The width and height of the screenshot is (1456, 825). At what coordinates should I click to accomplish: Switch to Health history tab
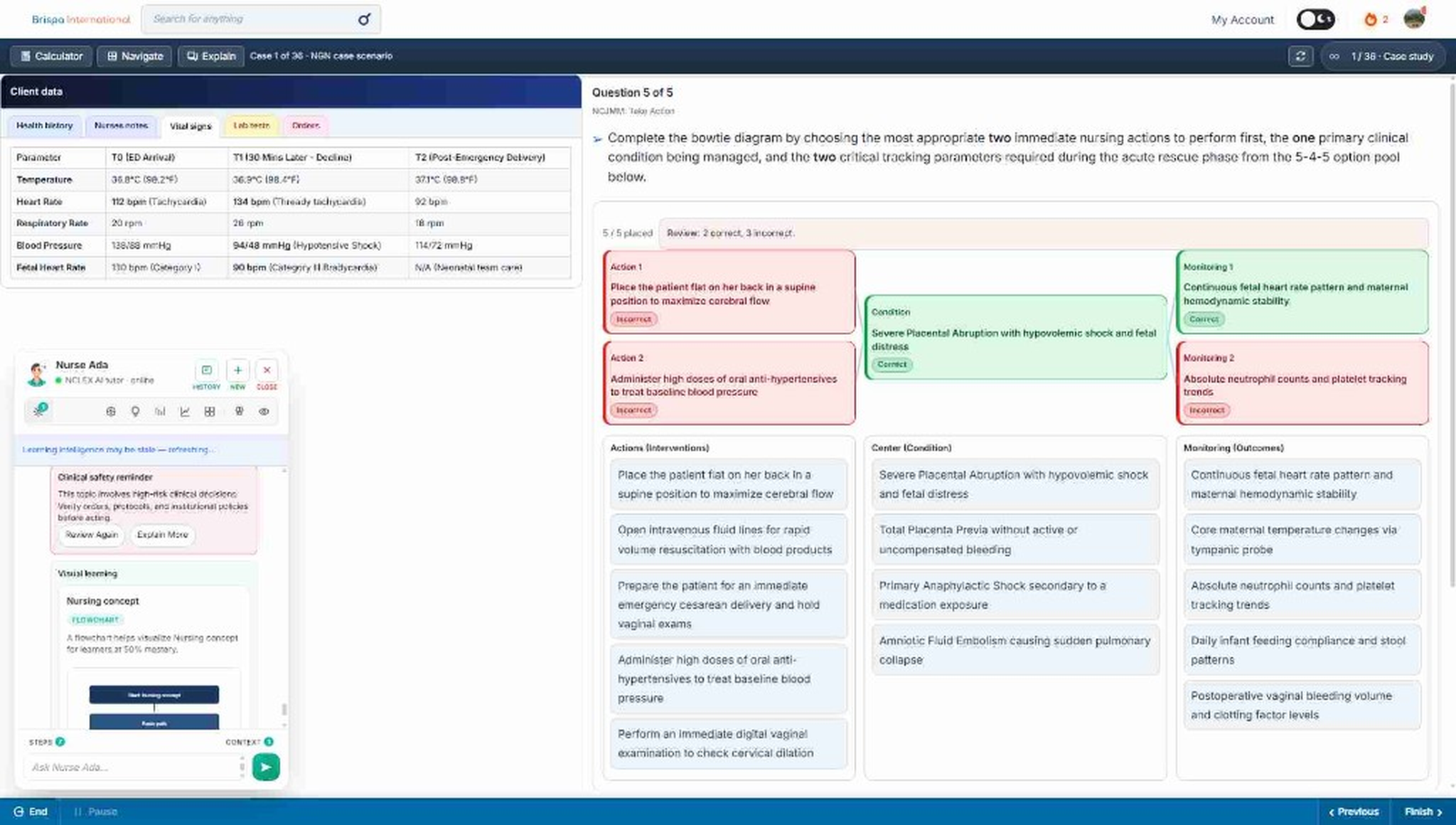[x=45, y=125]
